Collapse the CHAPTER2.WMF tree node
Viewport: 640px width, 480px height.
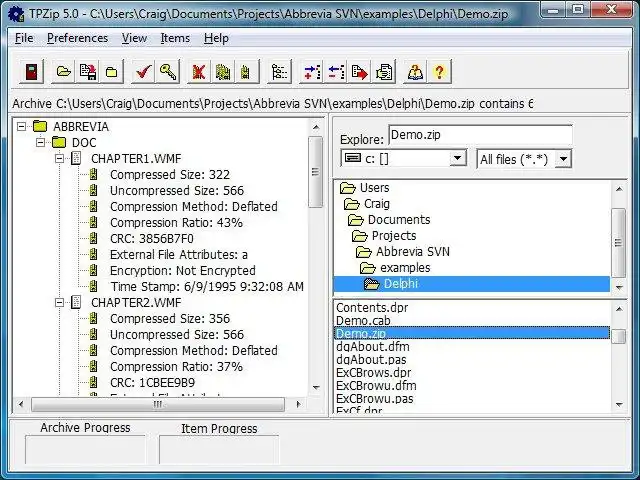pyautogui.click(x=60, y=302)
